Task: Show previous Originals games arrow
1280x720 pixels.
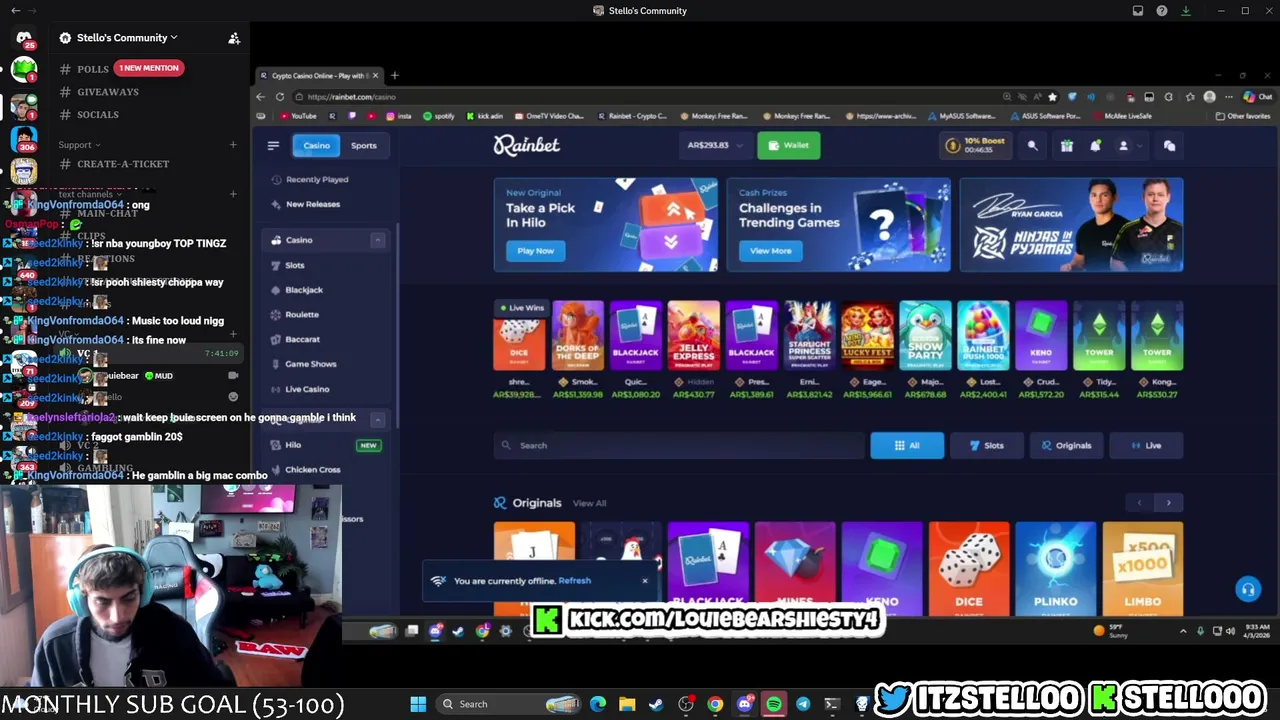Action: pos(1139,503)
